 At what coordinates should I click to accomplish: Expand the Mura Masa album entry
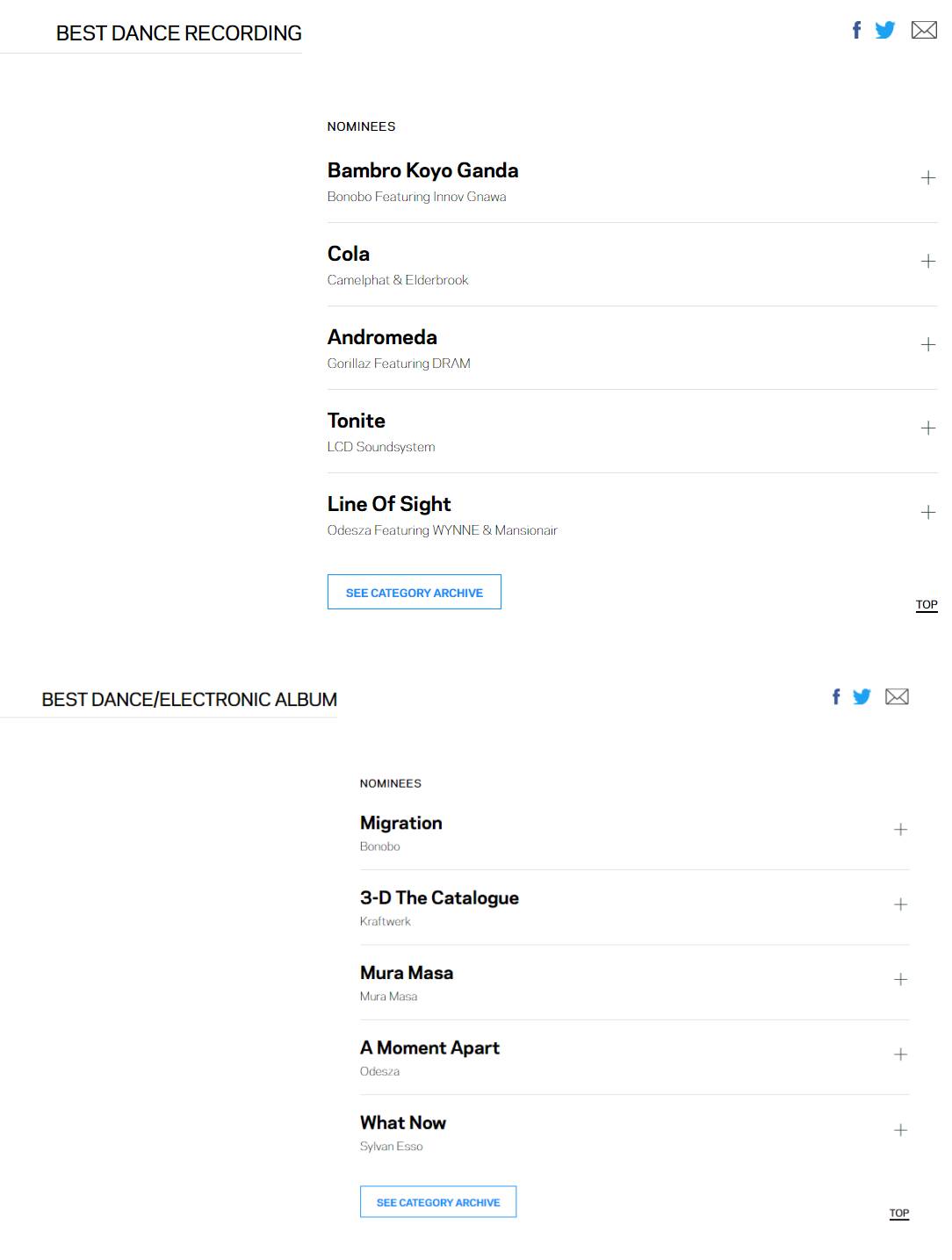coord(900,980)
